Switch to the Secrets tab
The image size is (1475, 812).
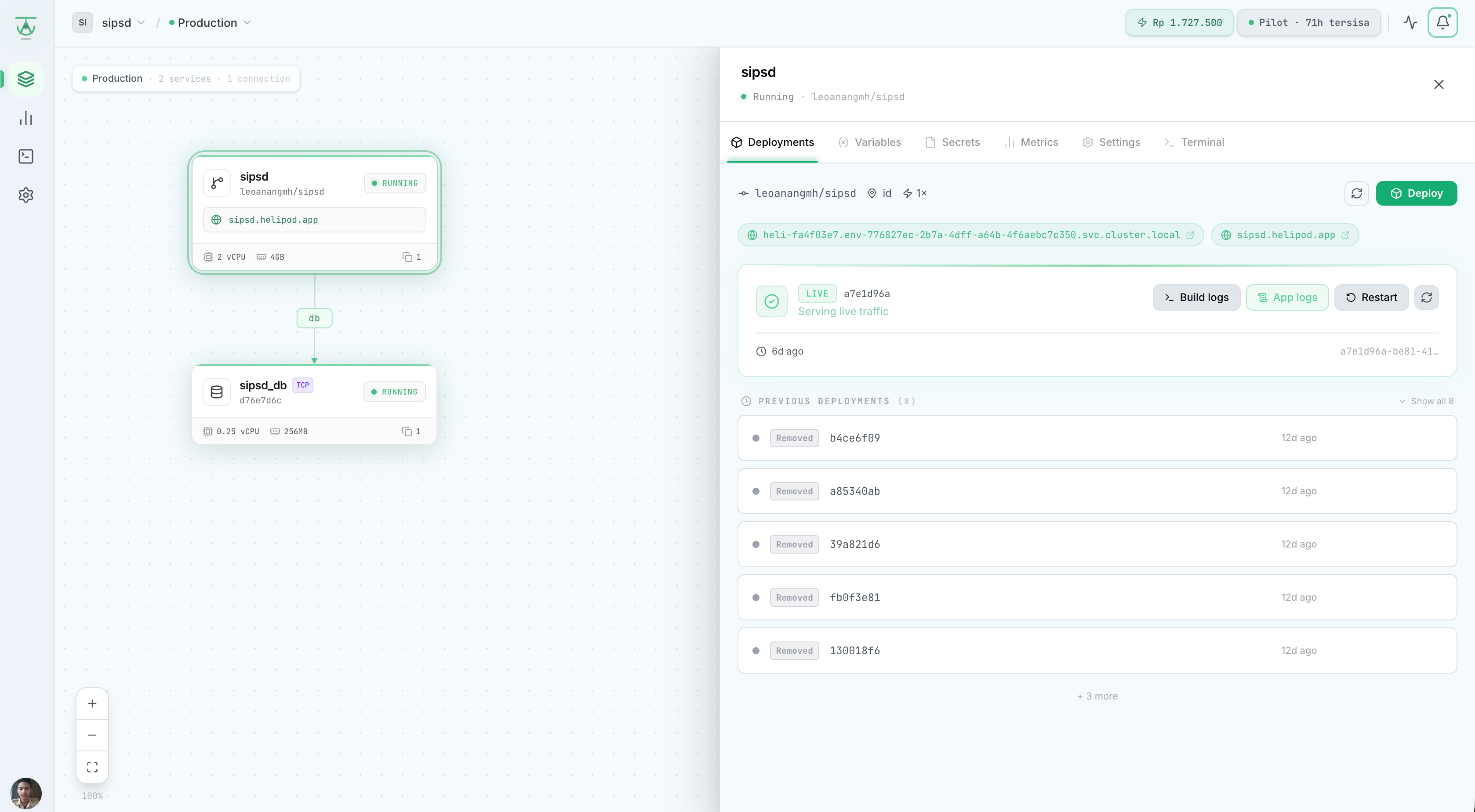click(953, 143)
